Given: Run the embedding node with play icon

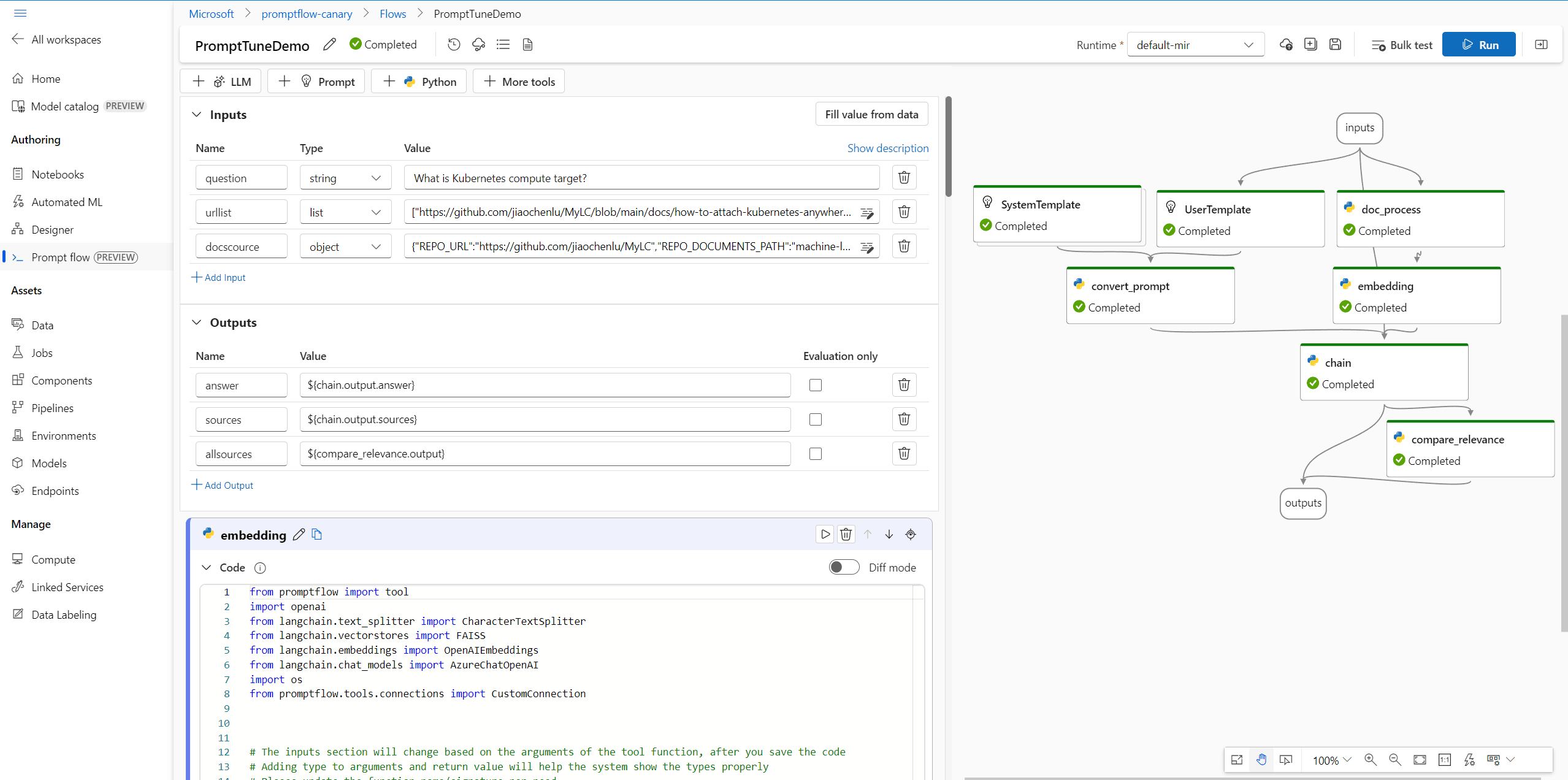Looking at the screenshot, I should (x=825, y=534).
